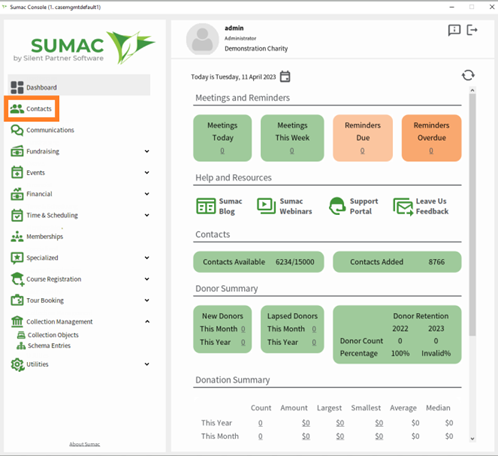Viewport: 498px width, 456px height.
Task: Open the calendar icon beside today's date
Action: [x=285, y=77]
